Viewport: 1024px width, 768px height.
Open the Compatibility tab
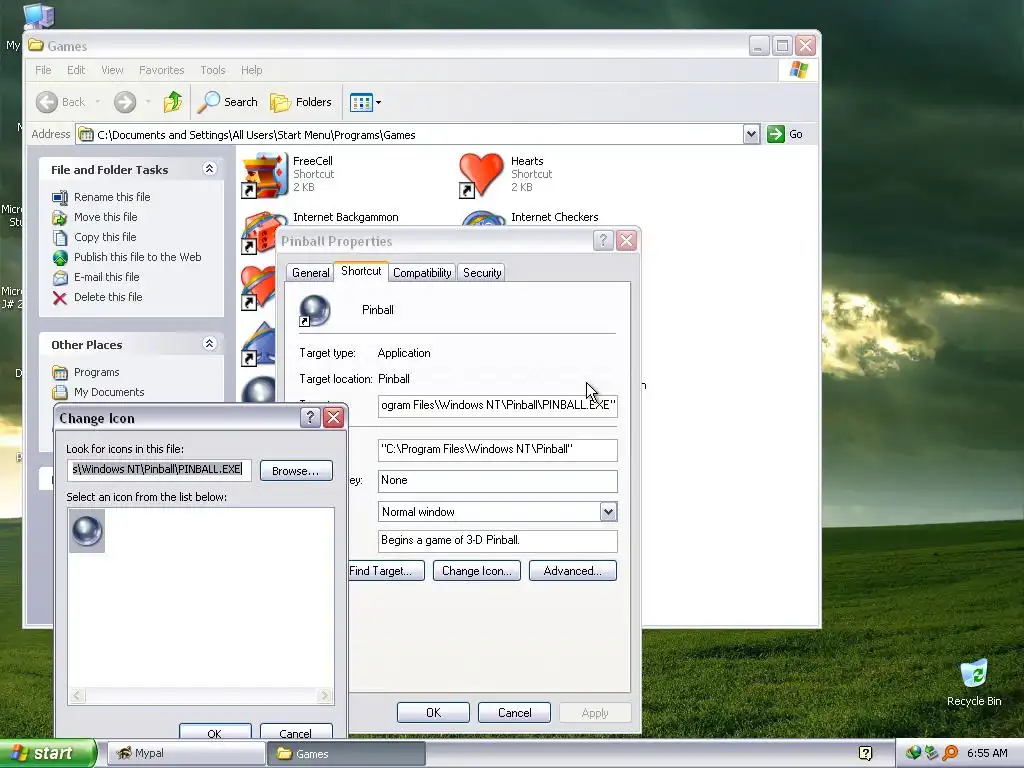(x=422, y=272)
